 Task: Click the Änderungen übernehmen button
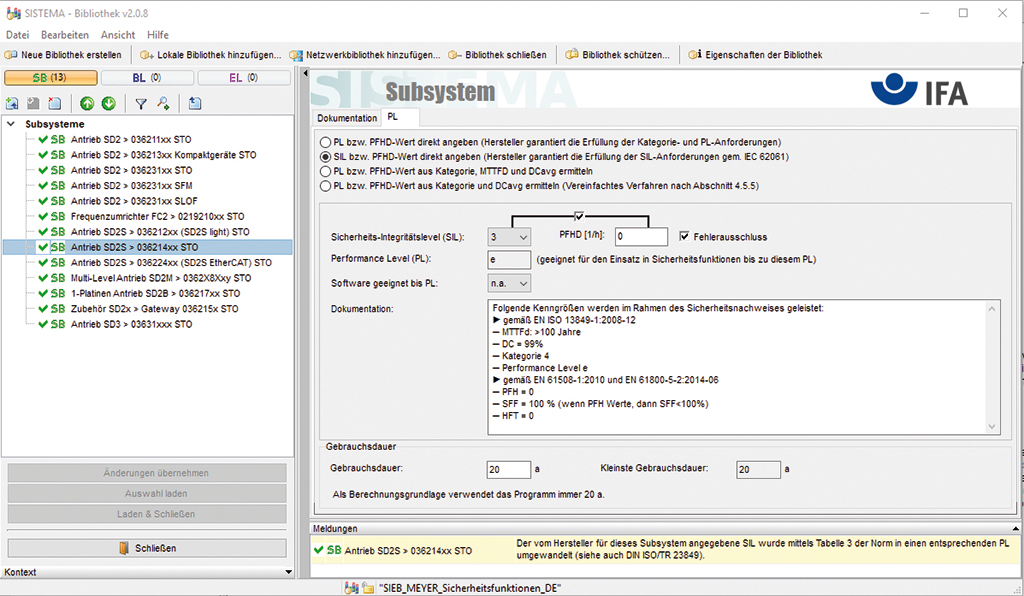(147, 473)
